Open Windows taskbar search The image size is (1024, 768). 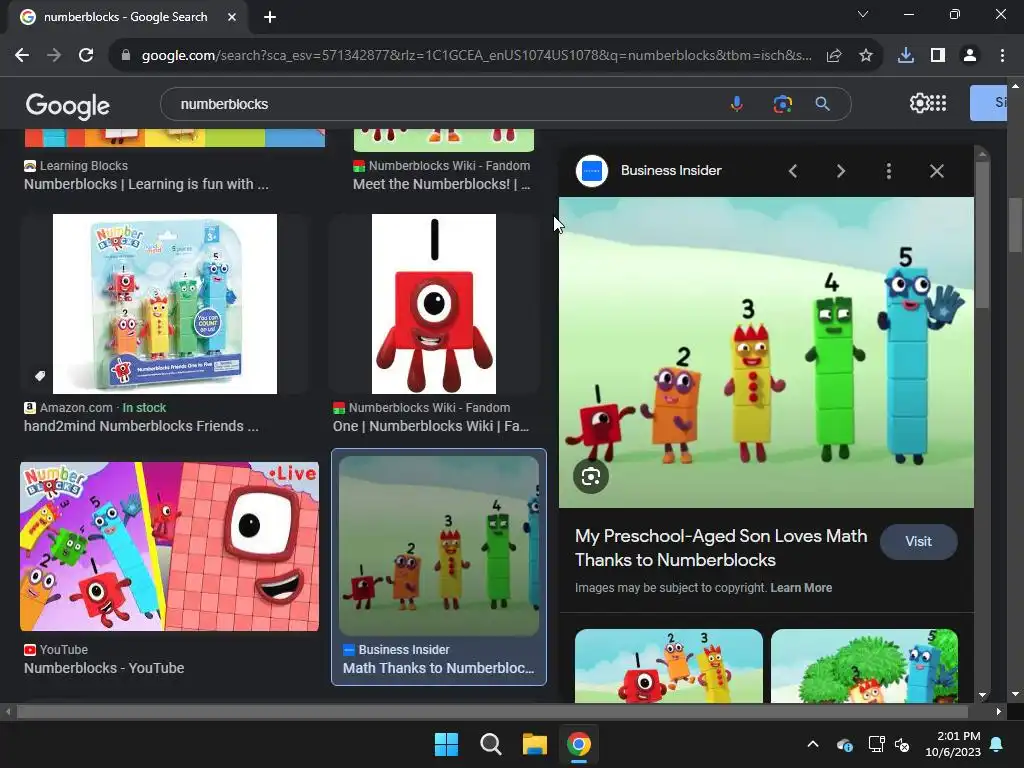[x=490, y=744]
